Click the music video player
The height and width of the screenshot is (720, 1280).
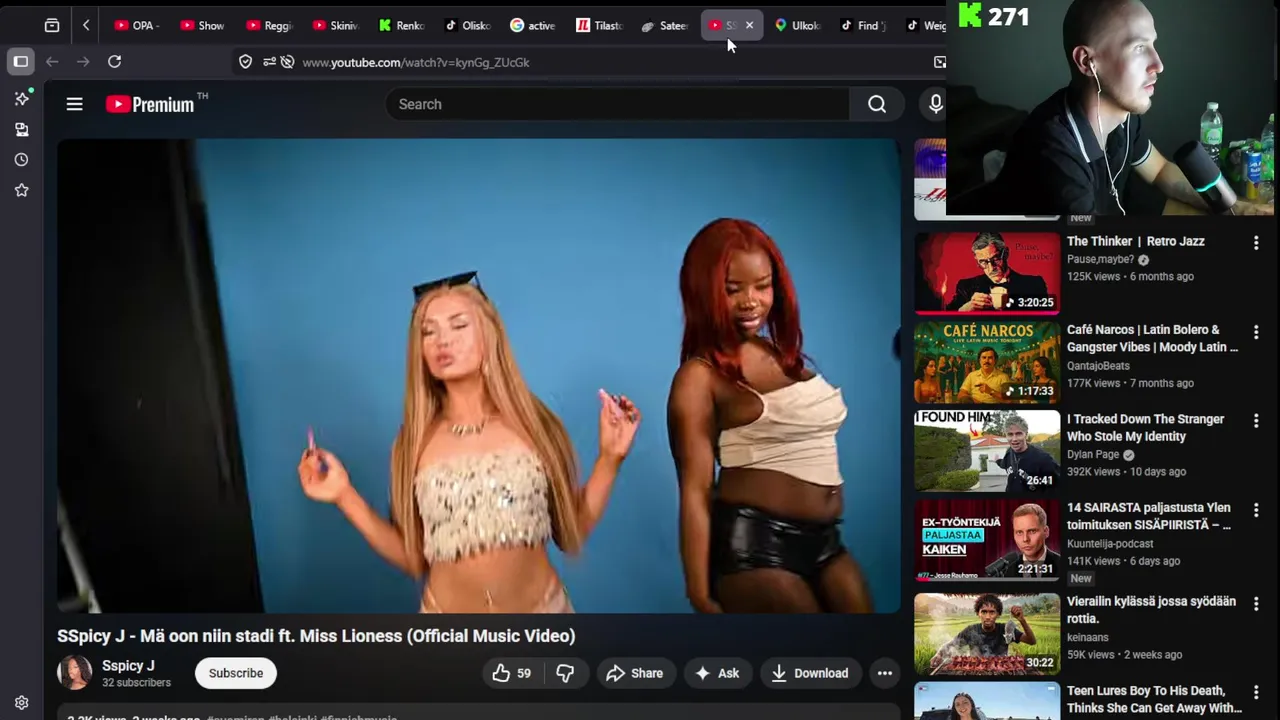click(479, 376)
